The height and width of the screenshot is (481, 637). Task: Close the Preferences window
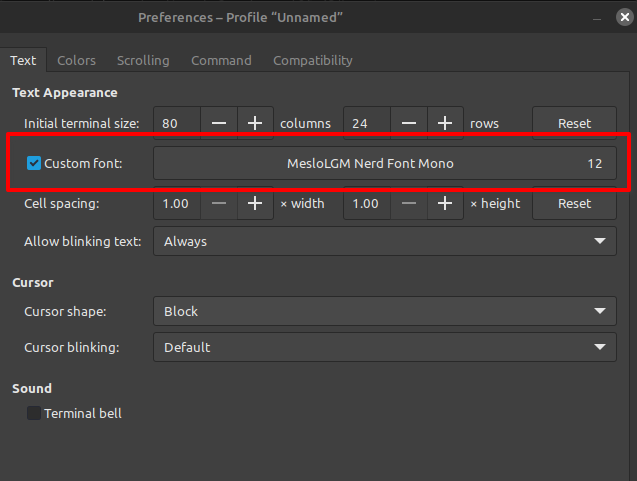pos(625,17)
